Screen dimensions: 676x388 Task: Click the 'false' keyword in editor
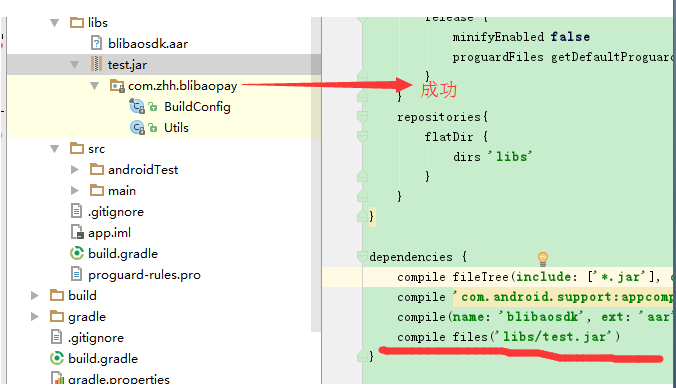pyautogui.click(x=570, y=37)
